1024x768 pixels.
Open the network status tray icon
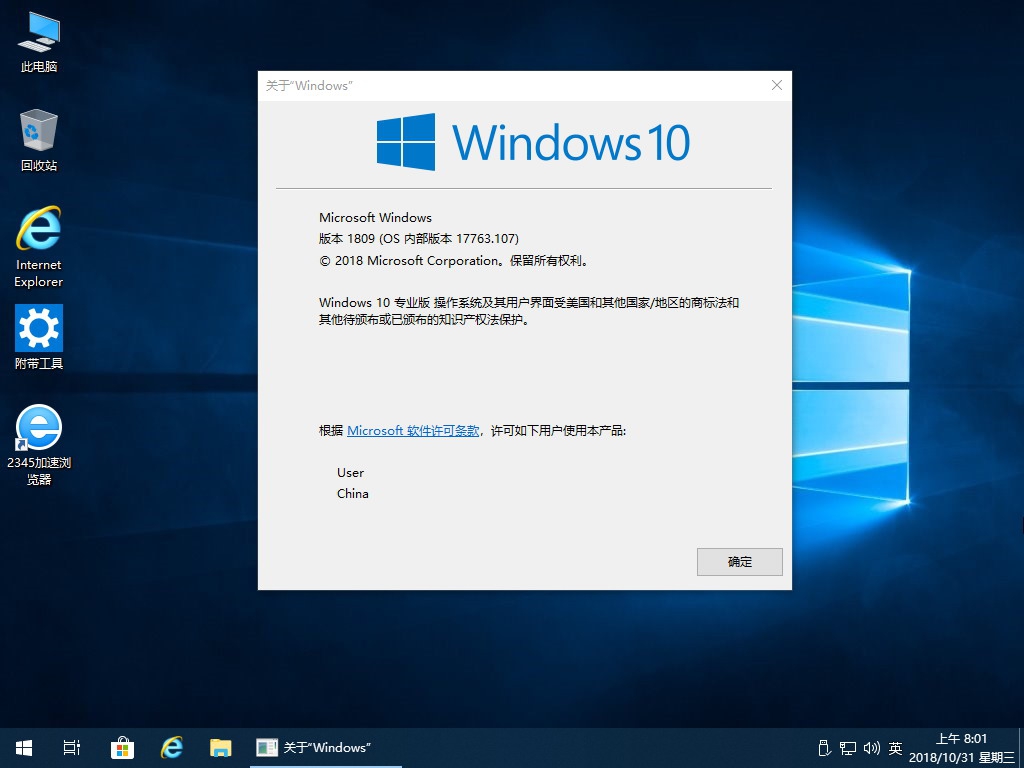click(x=848, y=748)
